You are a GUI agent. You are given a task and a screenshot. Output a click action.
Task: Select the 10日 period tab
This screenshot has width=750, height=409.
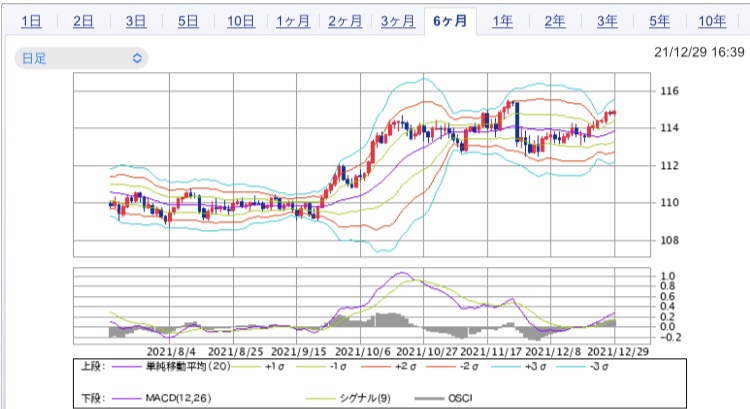tap(241, 21)
